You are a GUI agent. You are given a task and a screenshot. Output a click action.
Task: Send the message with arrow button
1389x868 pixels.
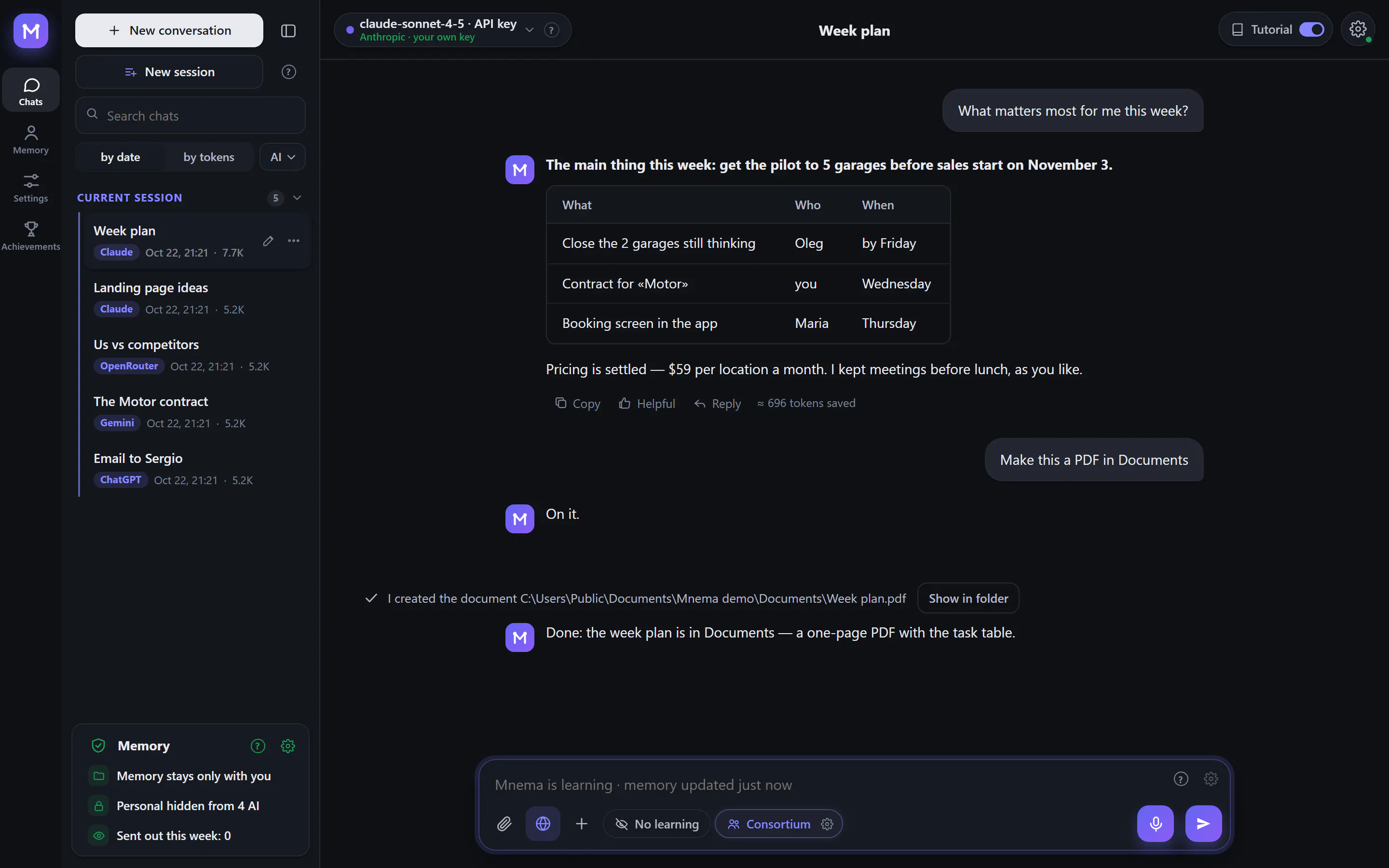point(1203,824)
